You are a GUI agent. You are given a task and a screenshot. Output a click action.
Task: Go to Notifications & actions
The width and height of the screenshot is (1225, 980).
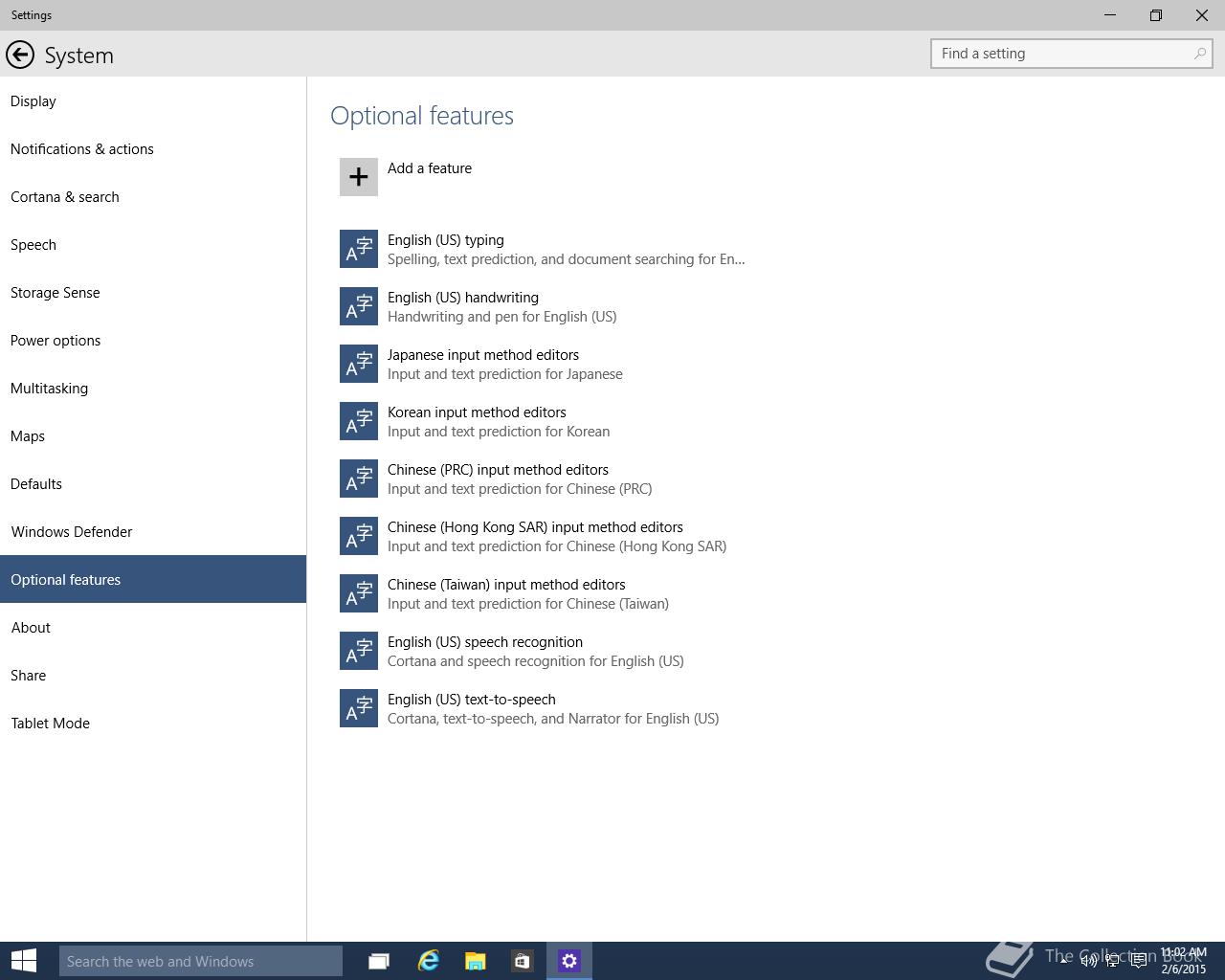[153, 148]
